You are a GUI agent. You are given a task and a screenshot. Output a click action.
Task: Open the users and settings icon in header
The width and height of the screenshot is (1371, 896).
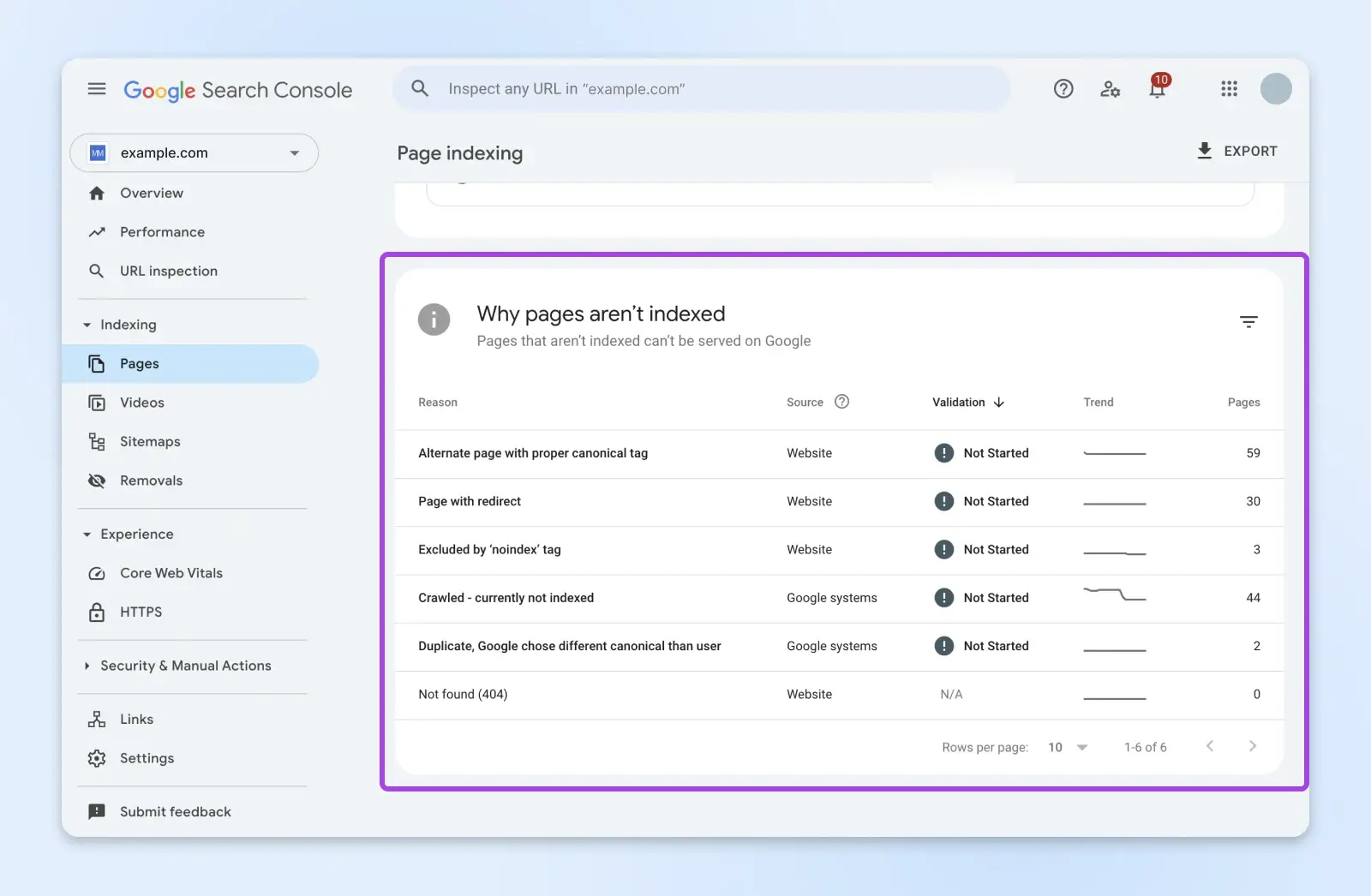[1111, 89]
